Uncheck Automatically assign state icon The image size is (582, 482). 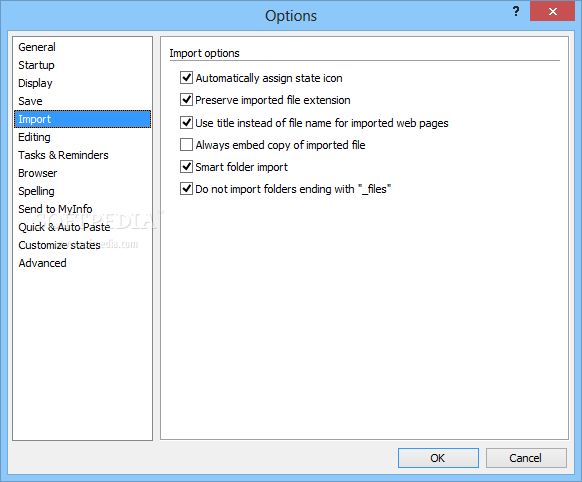click(186, 78)
